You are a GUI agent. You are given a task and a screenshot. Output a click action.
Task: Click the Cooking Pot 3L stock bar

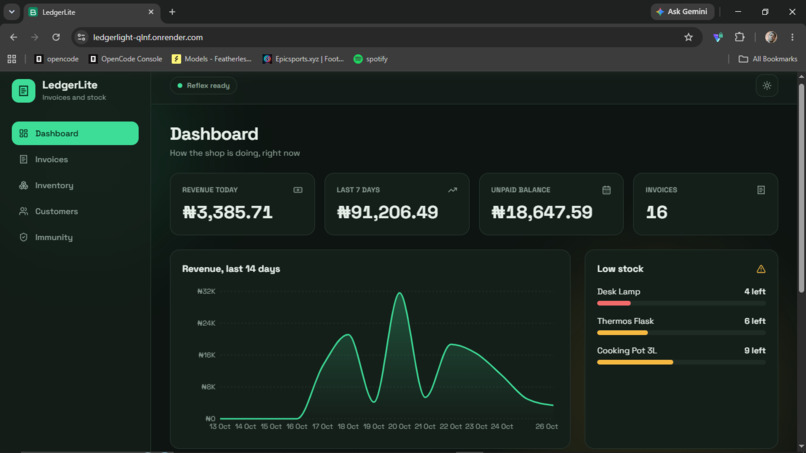point(681,362)
